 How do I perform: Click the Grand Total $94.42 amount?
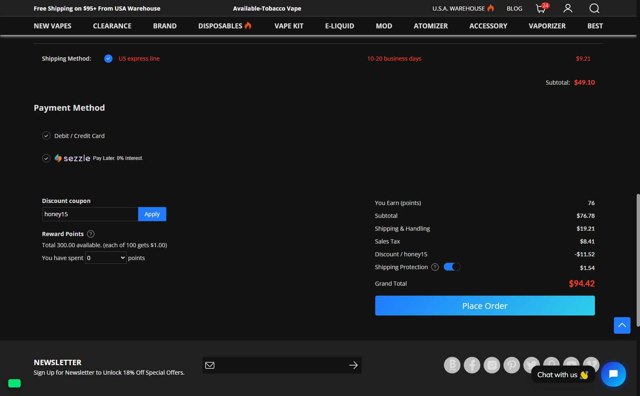click(x=582, y=284)
